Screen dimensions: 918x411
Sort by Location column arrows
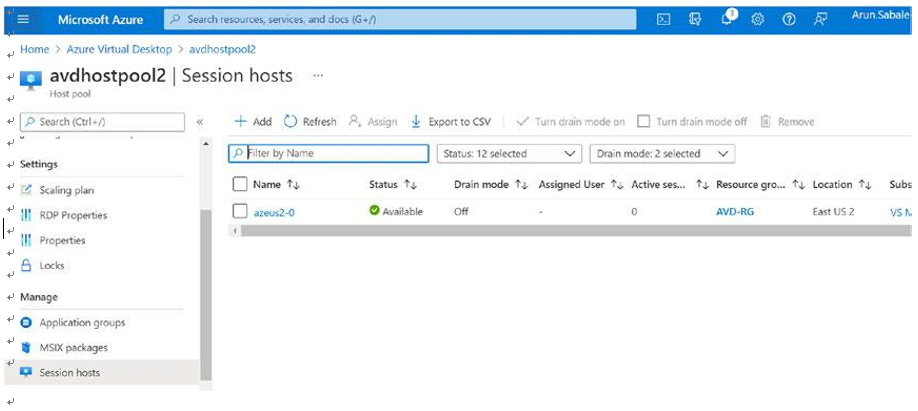point(865,184)
